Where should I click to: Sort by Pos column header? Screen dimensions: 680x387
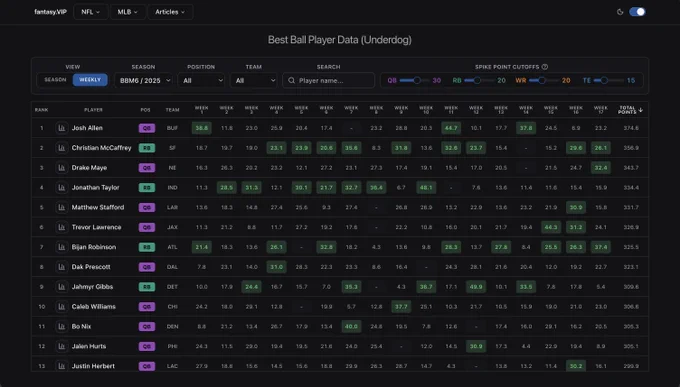click(146, 110)
